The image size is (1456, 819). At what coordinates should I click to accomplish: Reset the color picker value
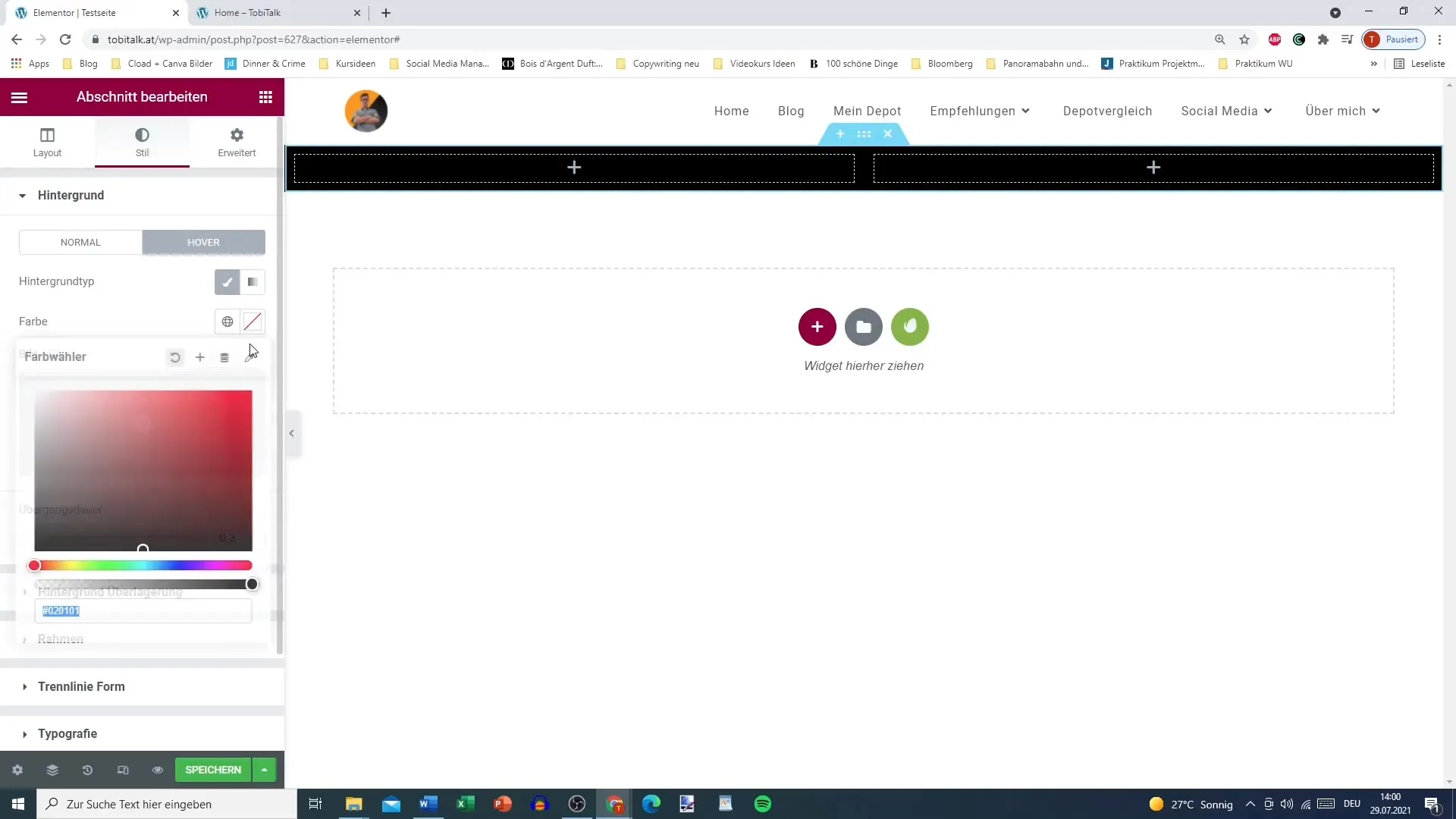(x=175, y=357)
